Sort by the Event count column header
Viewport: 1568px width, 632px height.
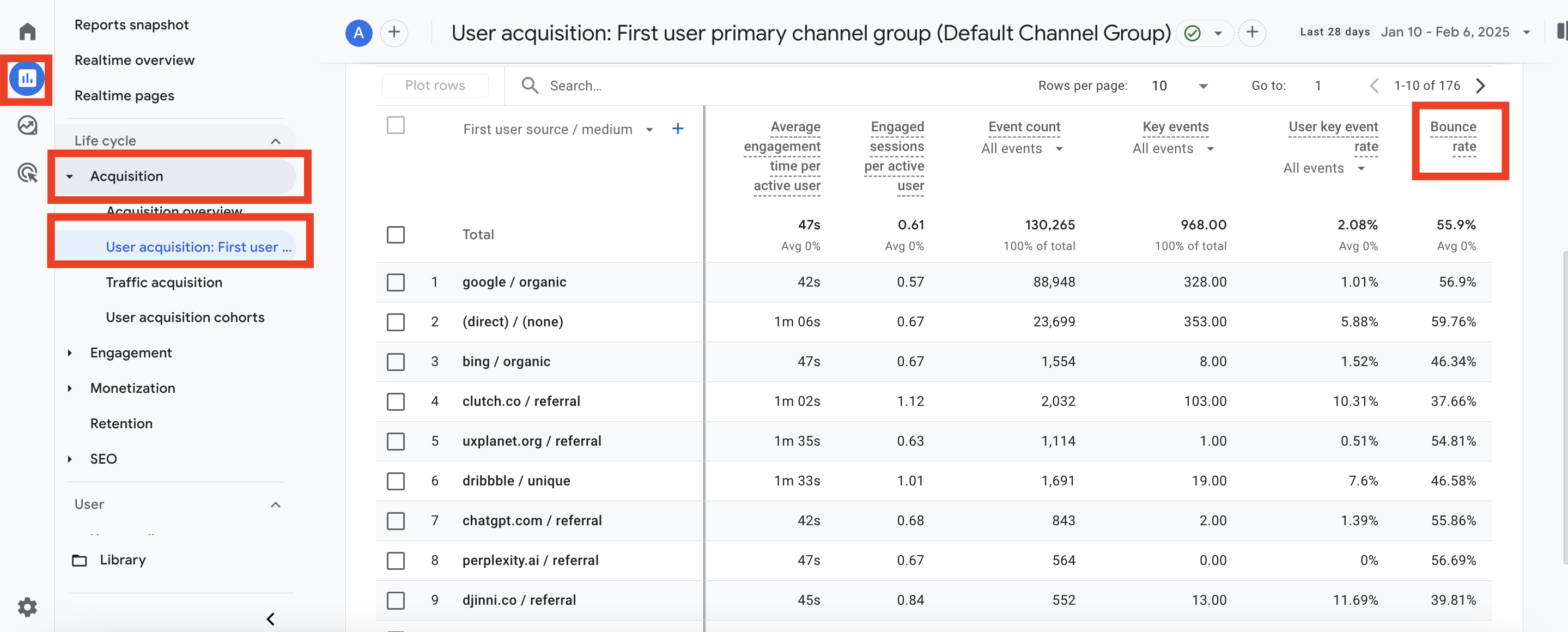[1024, 126]
